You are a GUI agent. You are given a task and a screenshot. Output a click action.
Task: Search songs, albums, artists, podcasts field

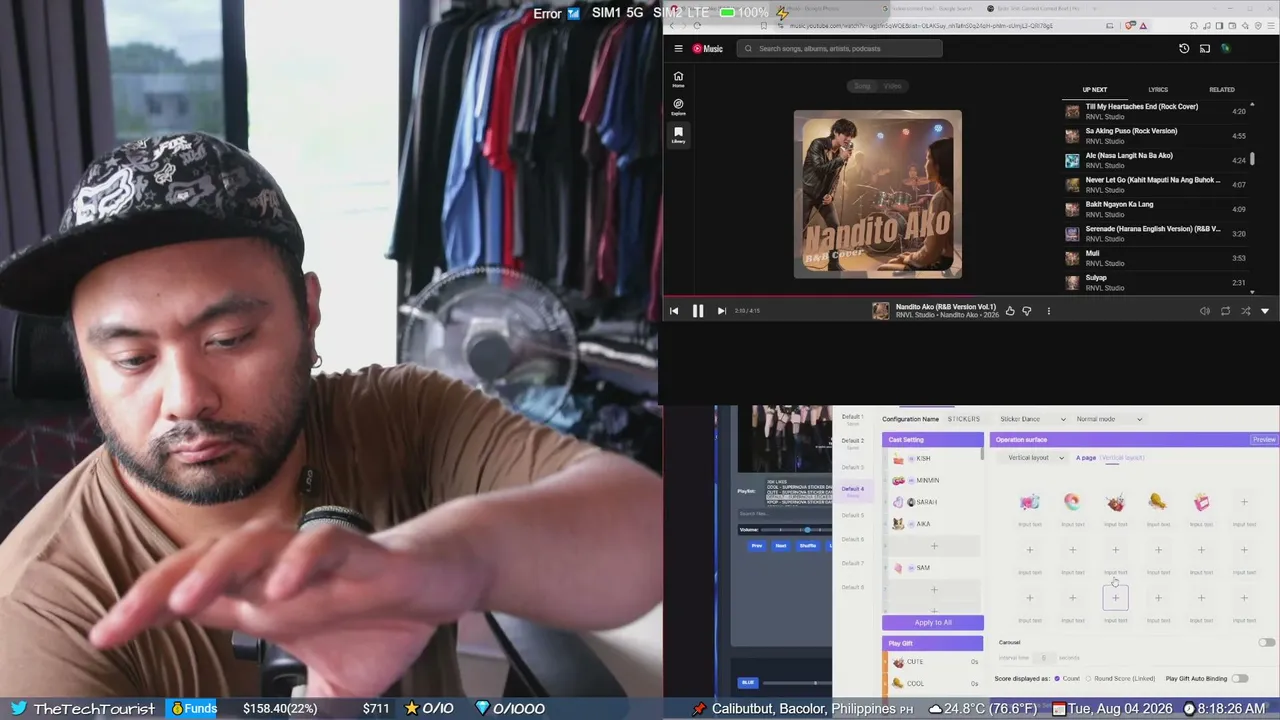pos(840,48)
